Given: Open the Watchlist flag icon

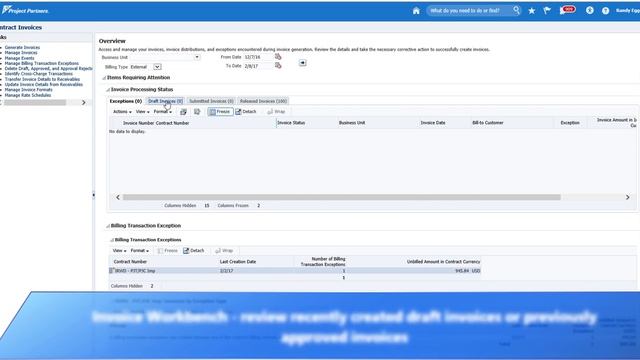Looking at the screenshot, I should pyautogui.click(x=547, y=11).
